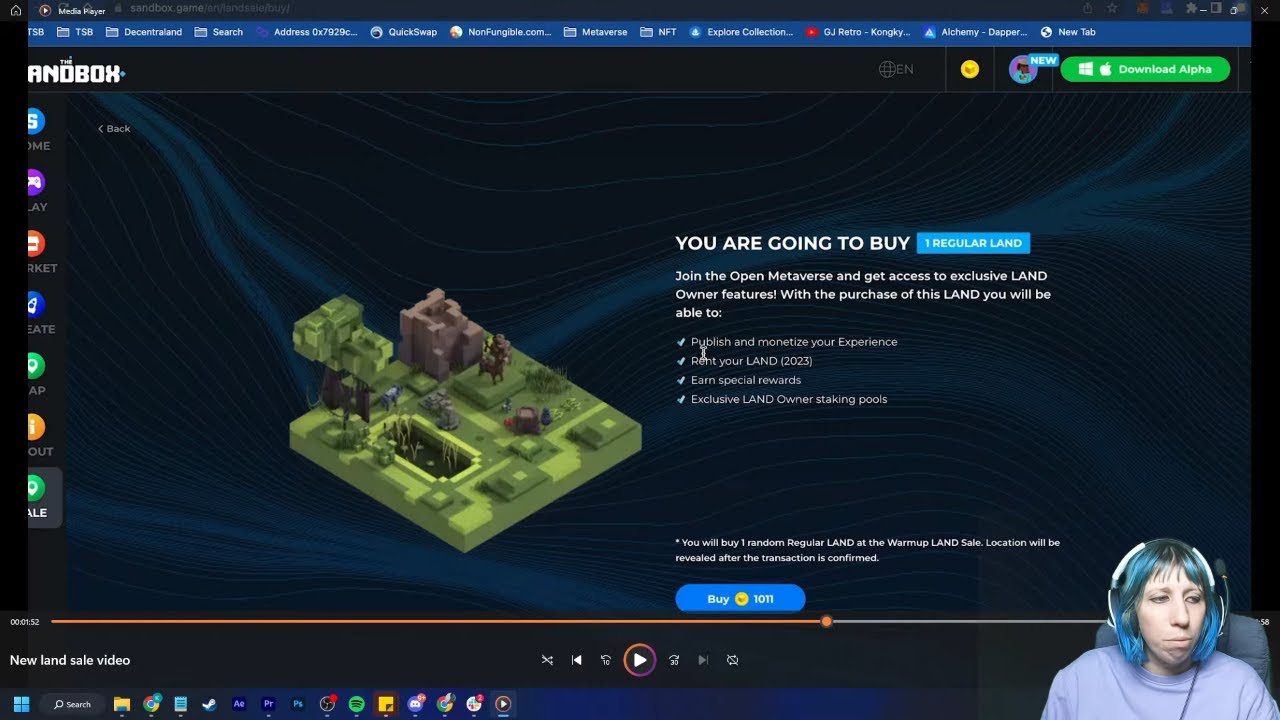Open the Address 0x7929c bookmark
1280x720 pixels.
point(307,32)
